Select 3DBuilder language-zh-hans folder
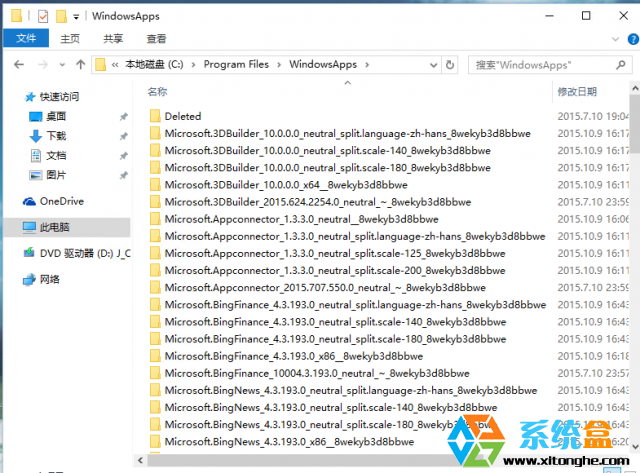Viewport: 640px width, 473px height. [x=347, y=133]
